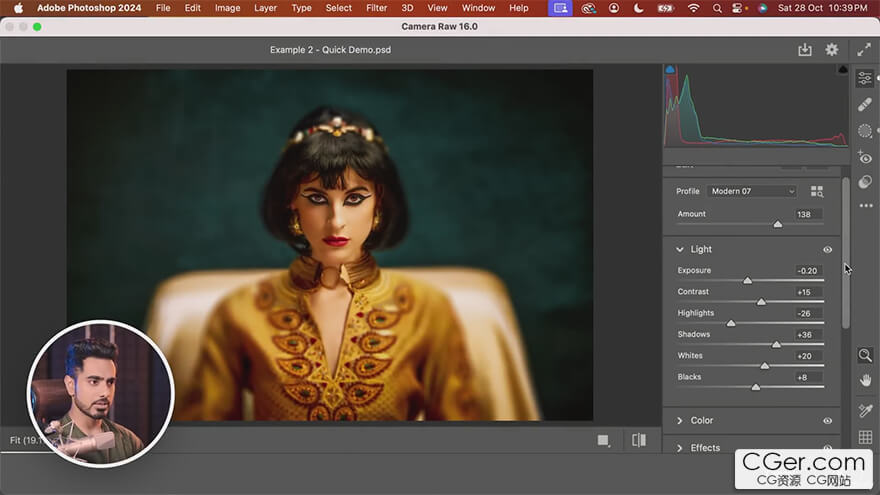Click the battery status icon
The width and height of the screenshot is (880, 495).
point(665,8)
